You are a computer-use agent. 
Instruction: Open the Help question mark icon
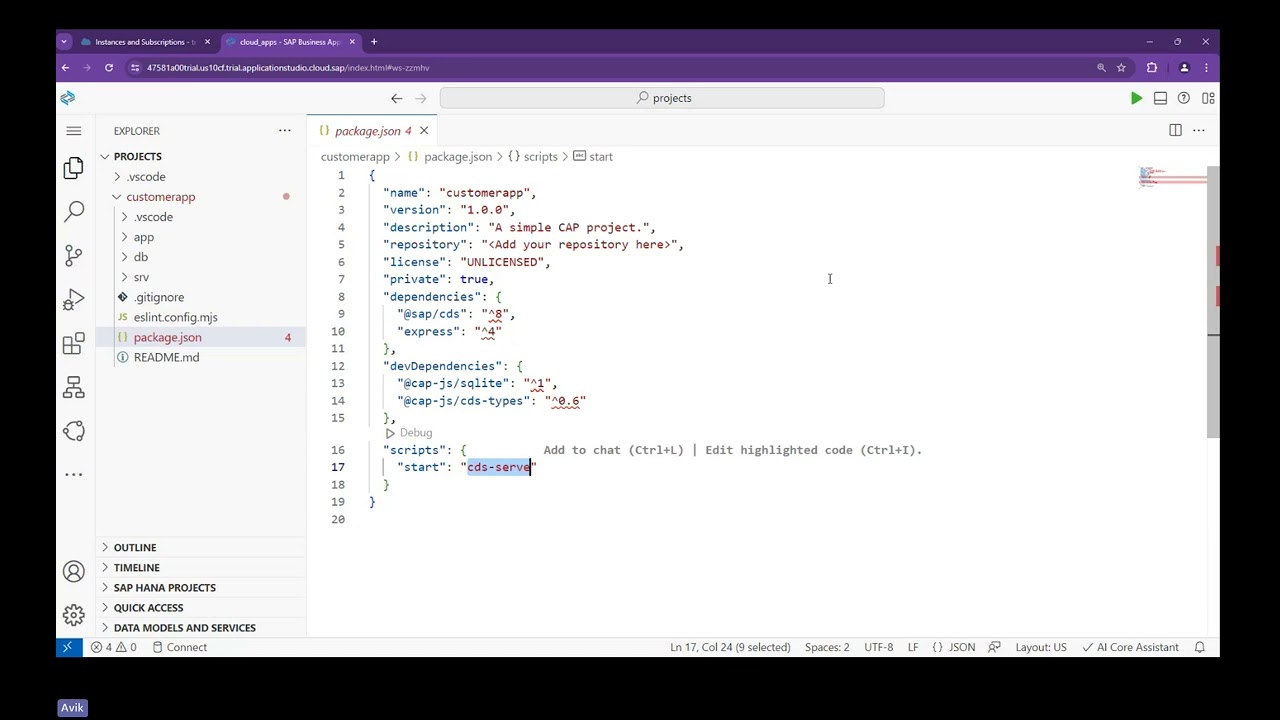pyautogui.click(x=1184, y=98)
